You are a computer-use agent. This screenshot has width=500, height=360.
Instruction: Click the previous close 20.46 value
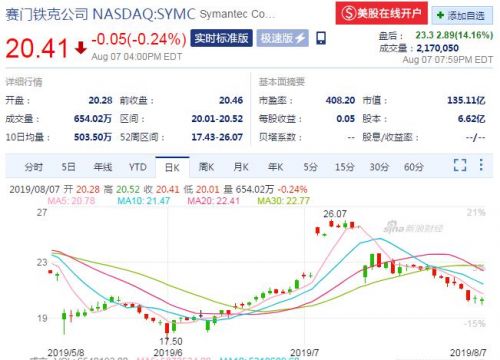pos(231,100)
